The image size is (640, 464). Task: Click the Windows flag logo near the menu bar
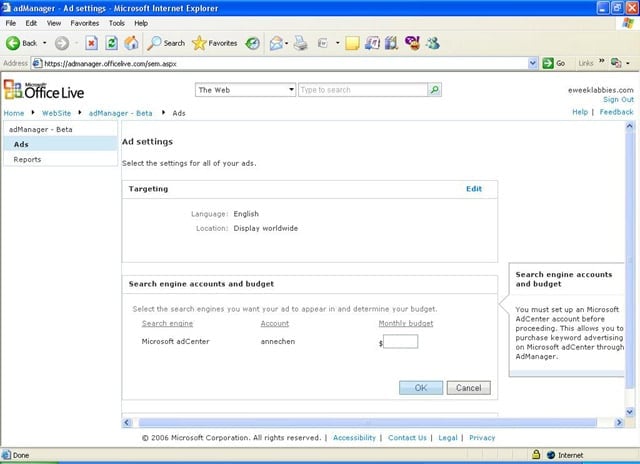pyautogui.click(x=628, y=23)
